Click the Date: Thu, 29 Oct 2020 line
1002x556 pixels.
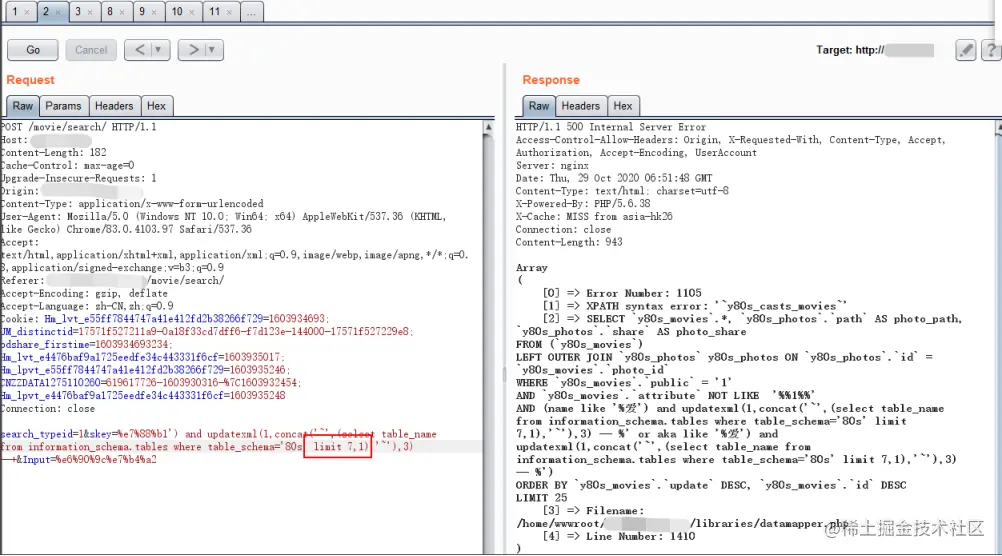(x=614, y=178)
